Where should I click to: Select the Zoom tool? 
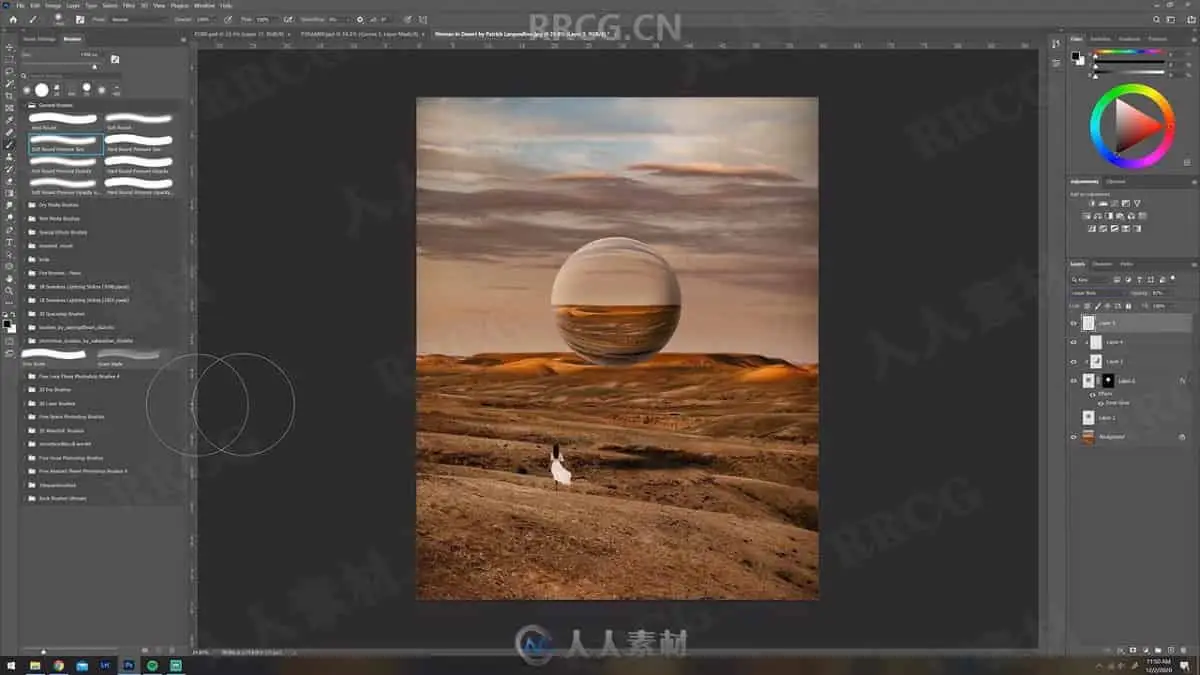point(10,291)
